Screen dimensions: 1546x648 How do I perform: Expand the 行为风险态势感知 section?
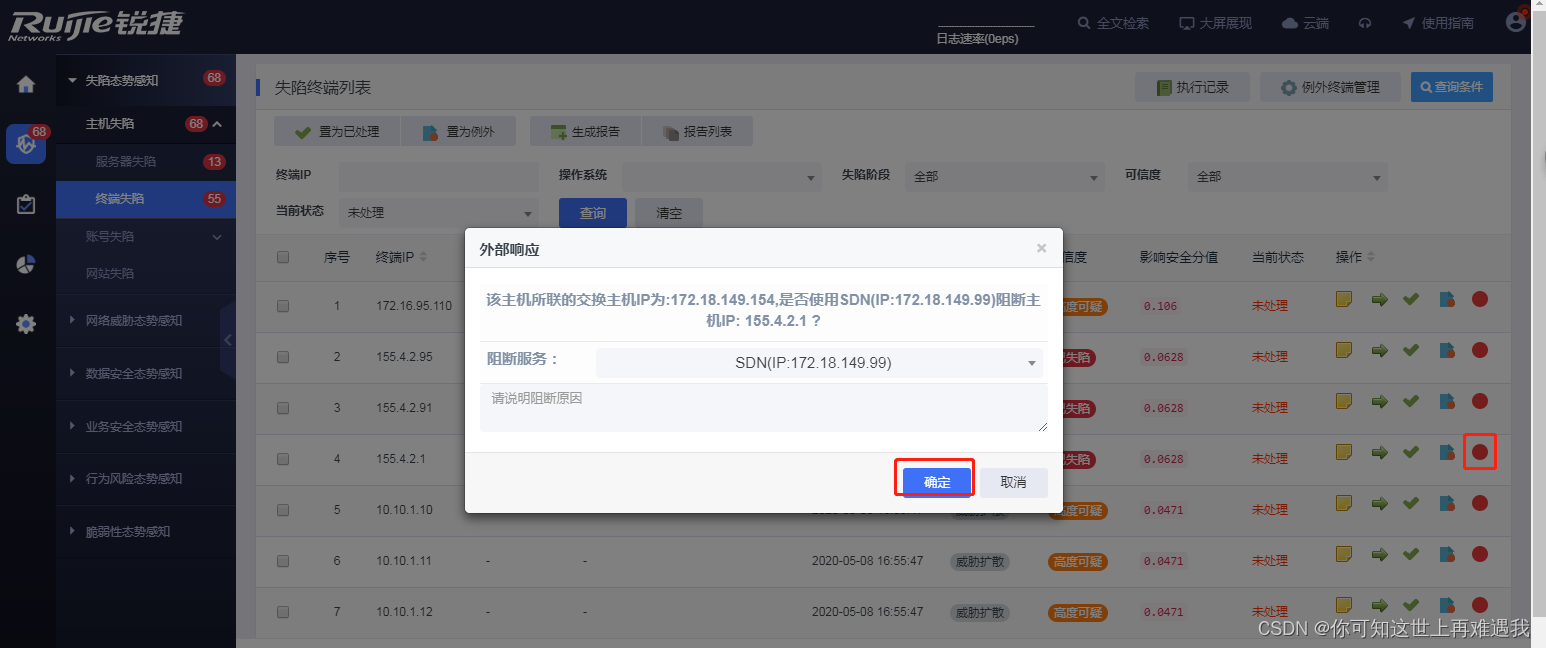pos(146,479)
